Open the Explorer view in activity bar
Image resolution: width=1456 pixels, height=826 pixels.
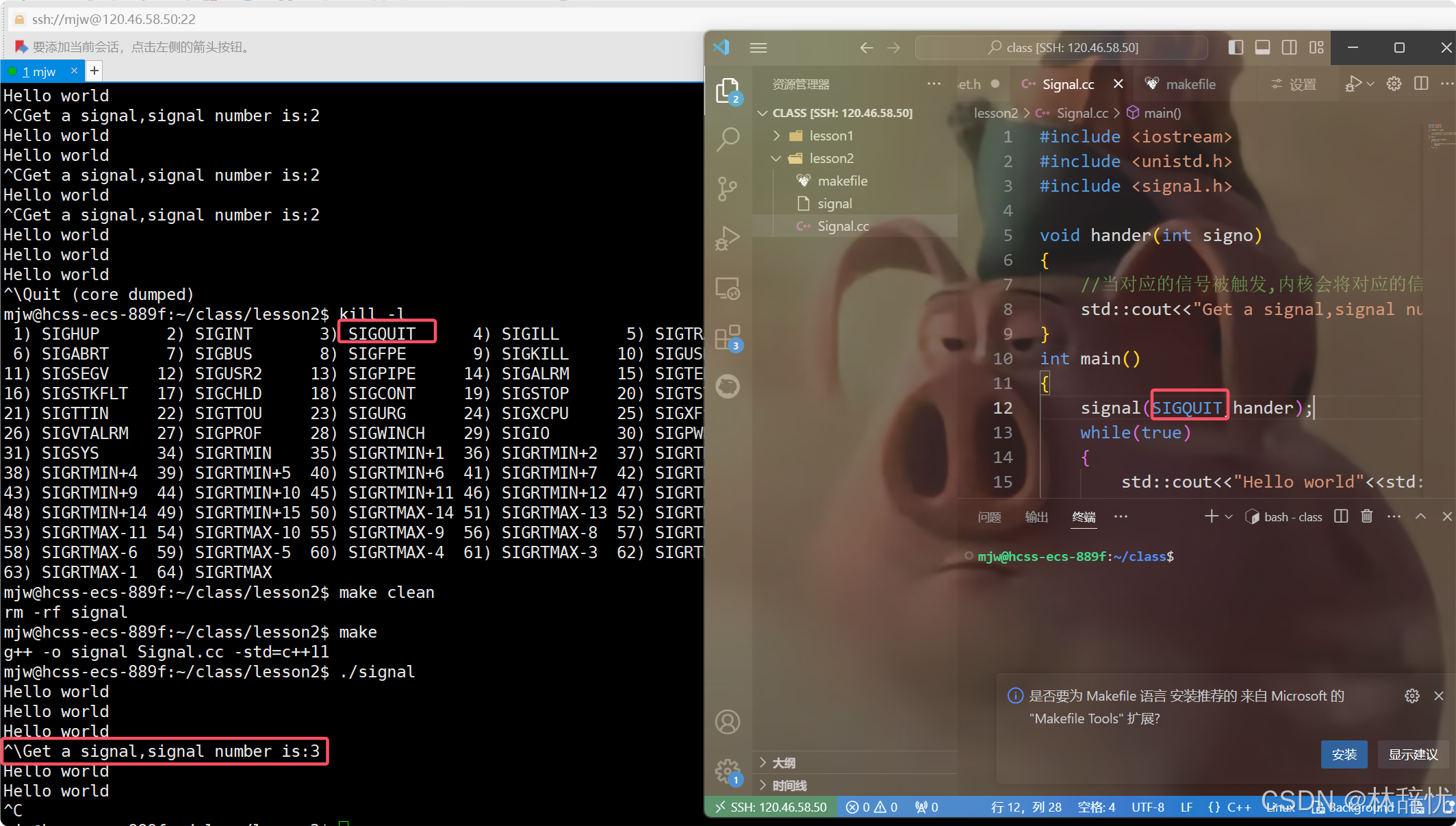(727, 90)
